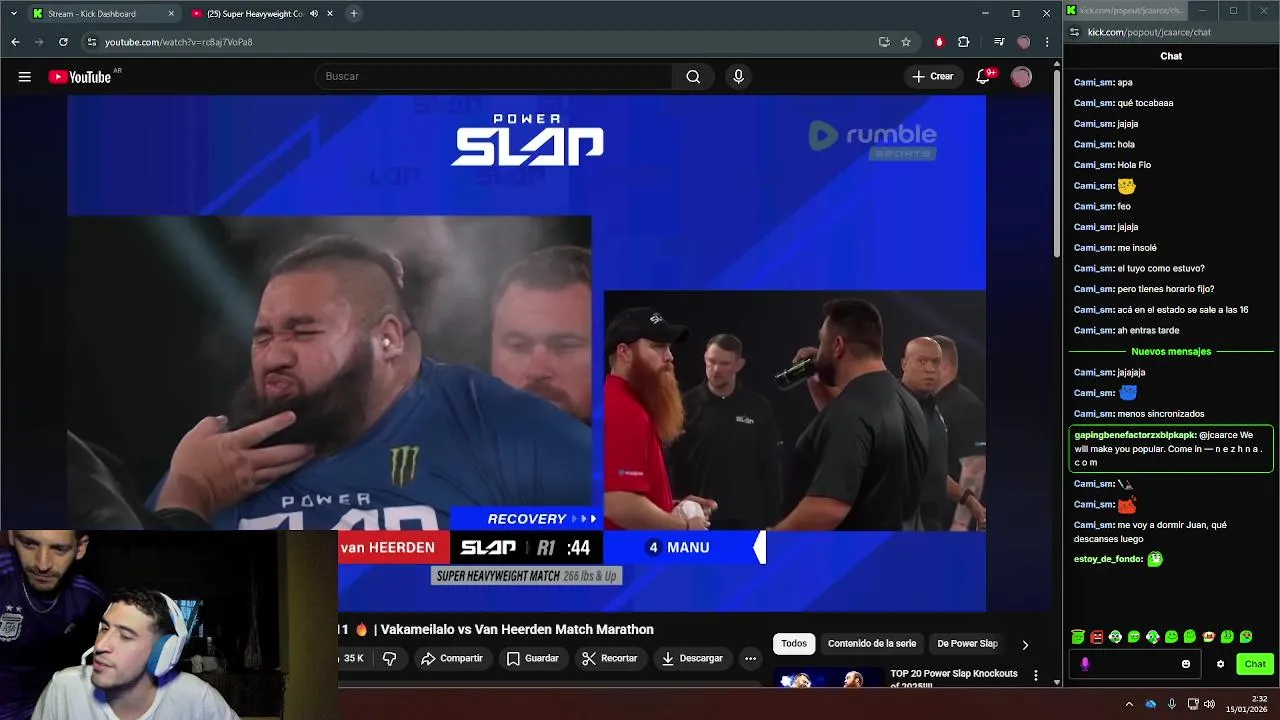This screenshot has width=1280, height=720.
Task: Click the Recortar clip button
Action: [609, 658]
